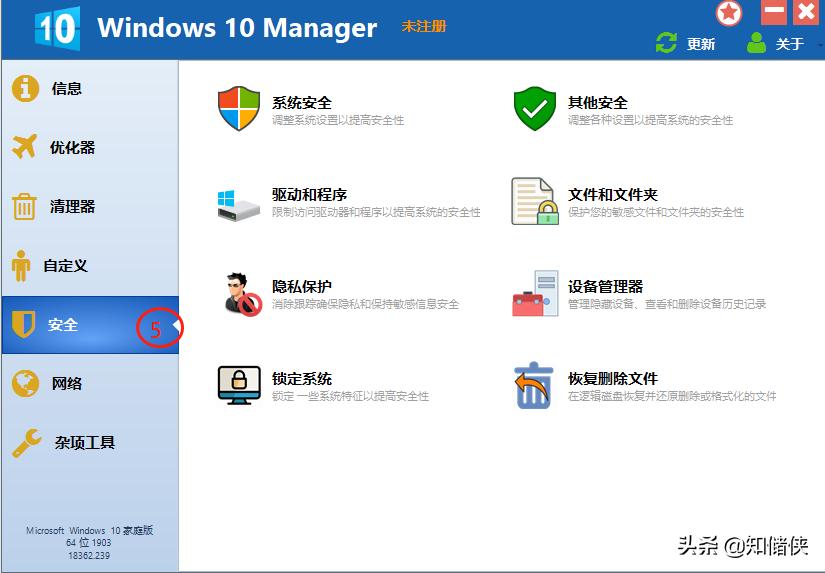
Task: Click the privacy protection agent icon
Action: [x=243, y=294]
